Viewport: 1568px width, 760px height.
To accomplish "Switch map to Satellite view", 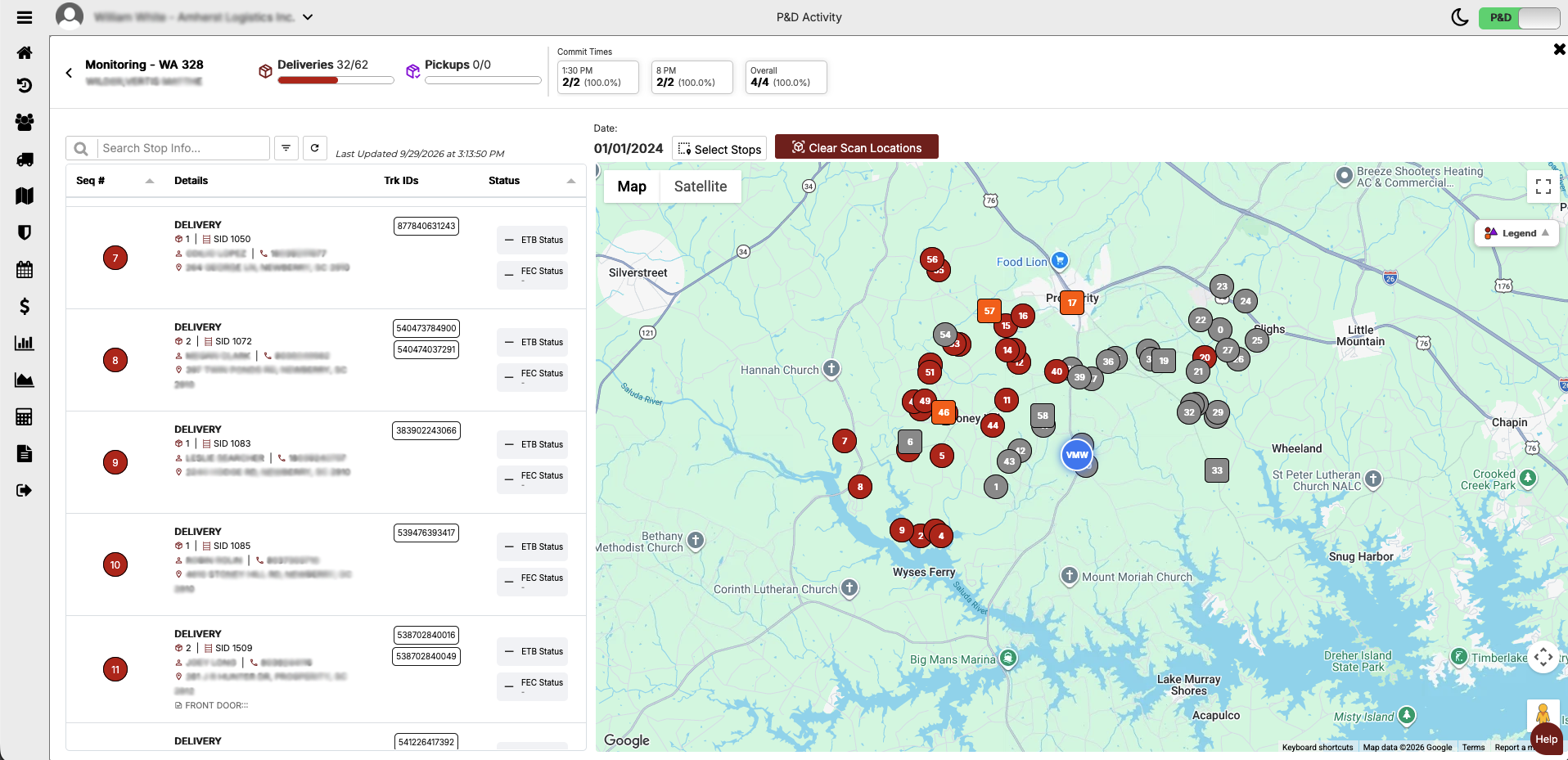I will (x=701, y=187).
